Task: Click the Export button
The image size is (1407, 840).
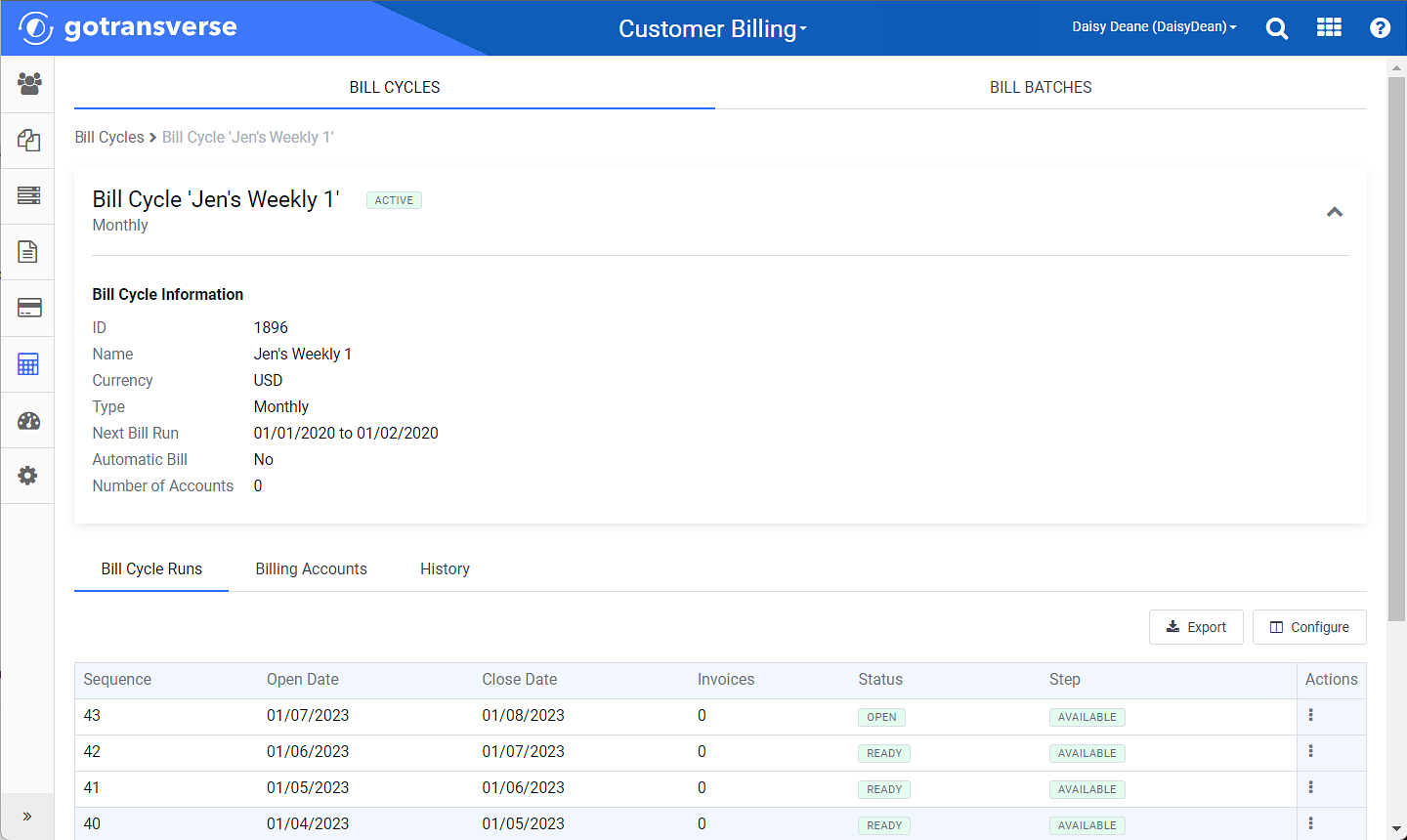Action: coord(1196,627)
